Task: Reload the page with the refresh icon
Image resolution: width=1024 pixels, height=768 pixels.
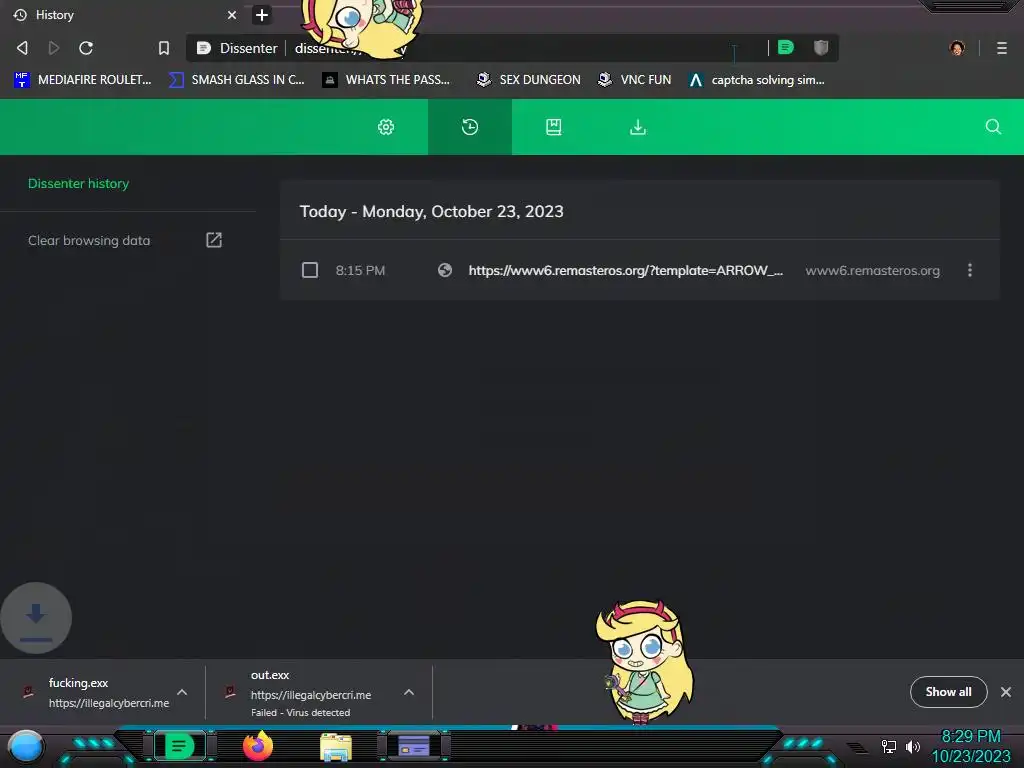Action: pyautogui.click(x=86, y=48)
